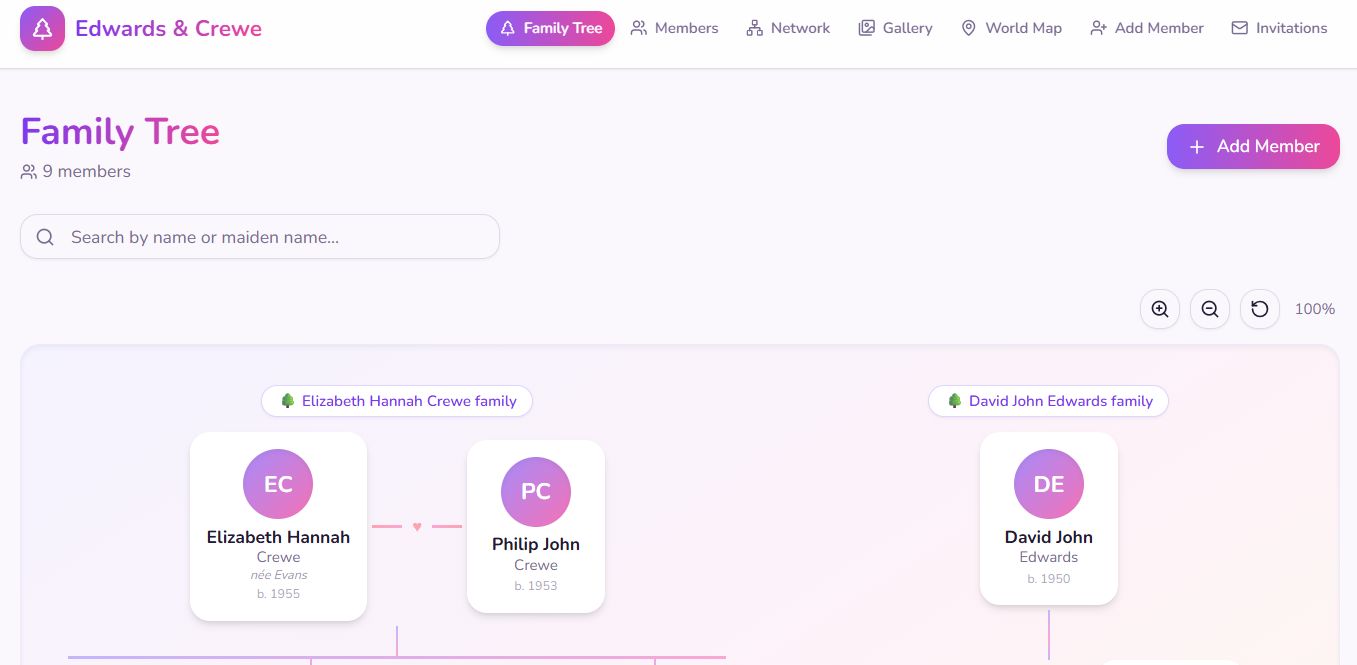Open Philip John Crewe's member card
The height and width of the screenshot is (665, 1357).
536,526
